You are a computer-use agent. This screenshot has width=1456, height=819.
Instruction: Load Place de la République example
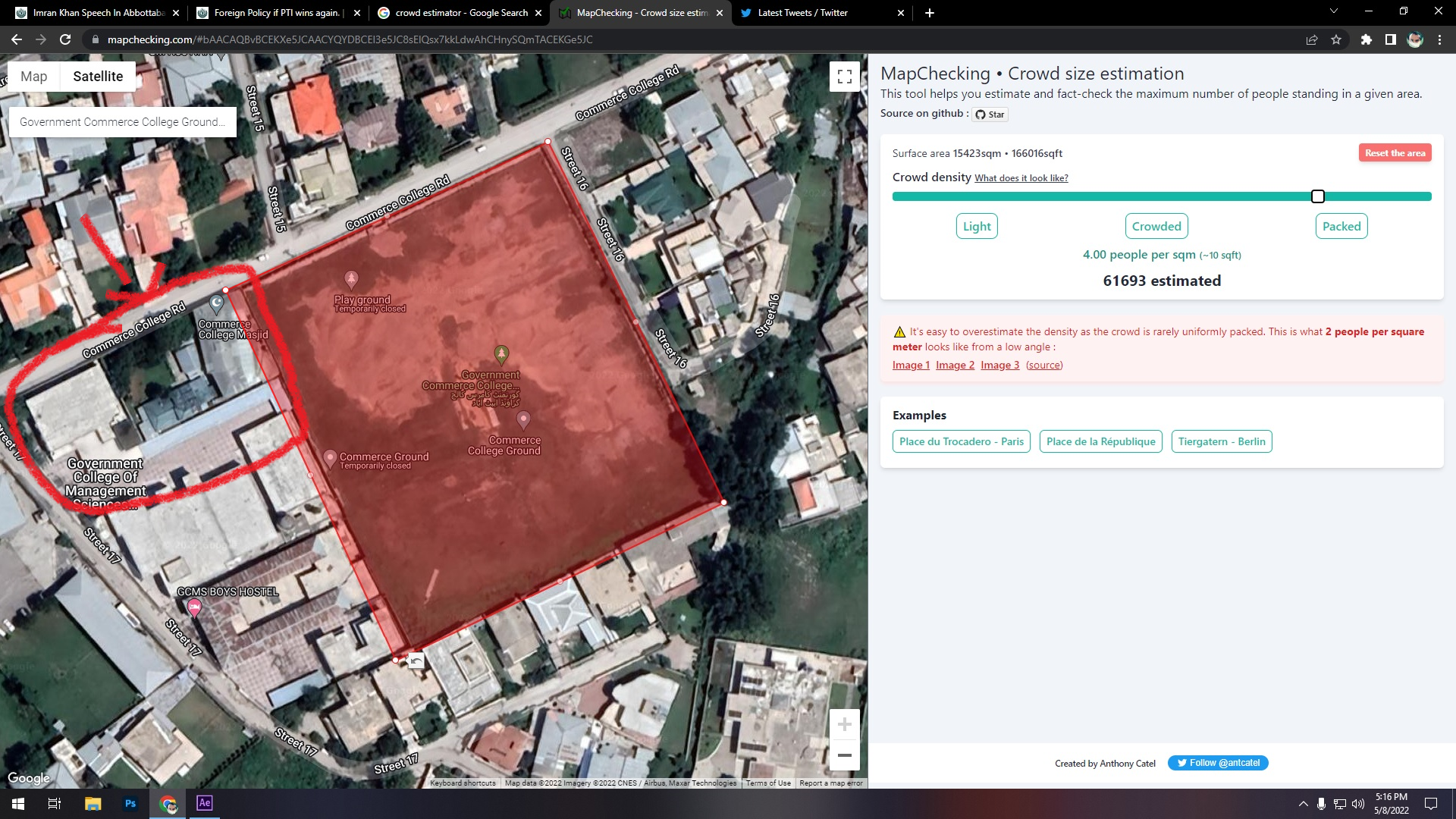(1101, 441)
